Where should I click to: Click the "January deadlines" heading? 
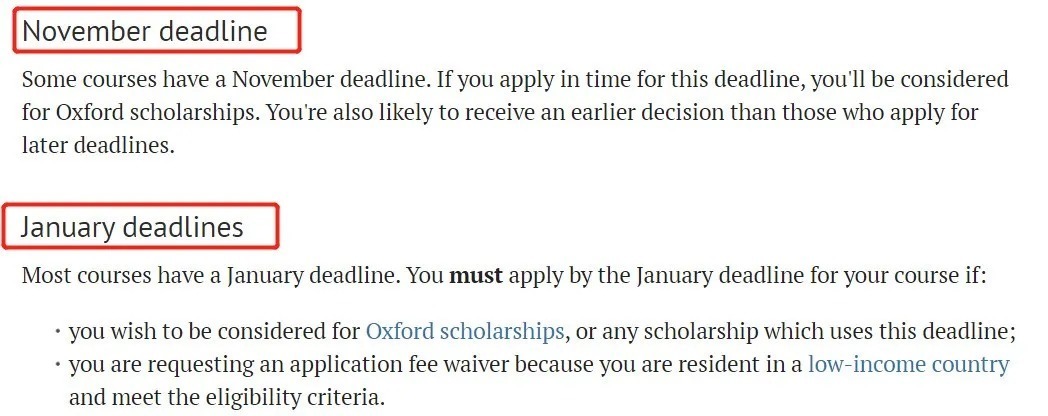click(133, 227)
